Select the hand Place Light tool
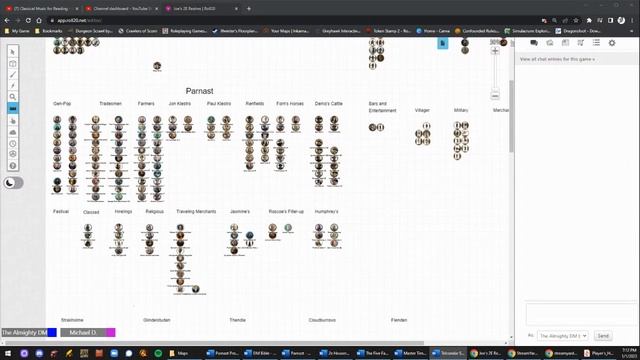Viewport: 640px width, 360px height. [x=13, y=121]
